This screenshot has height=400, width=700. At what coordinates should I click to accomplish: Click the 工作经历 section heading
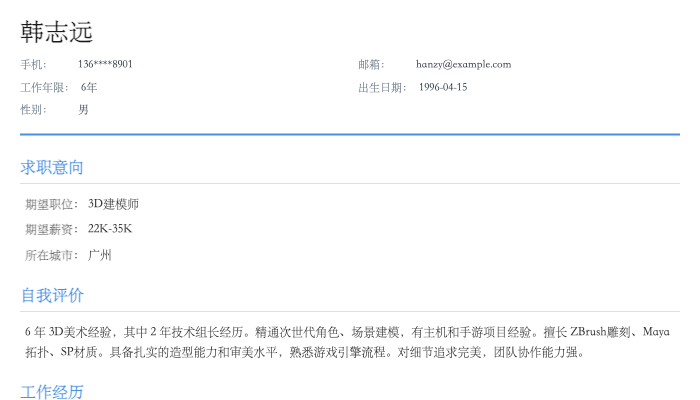pos(52,390)
